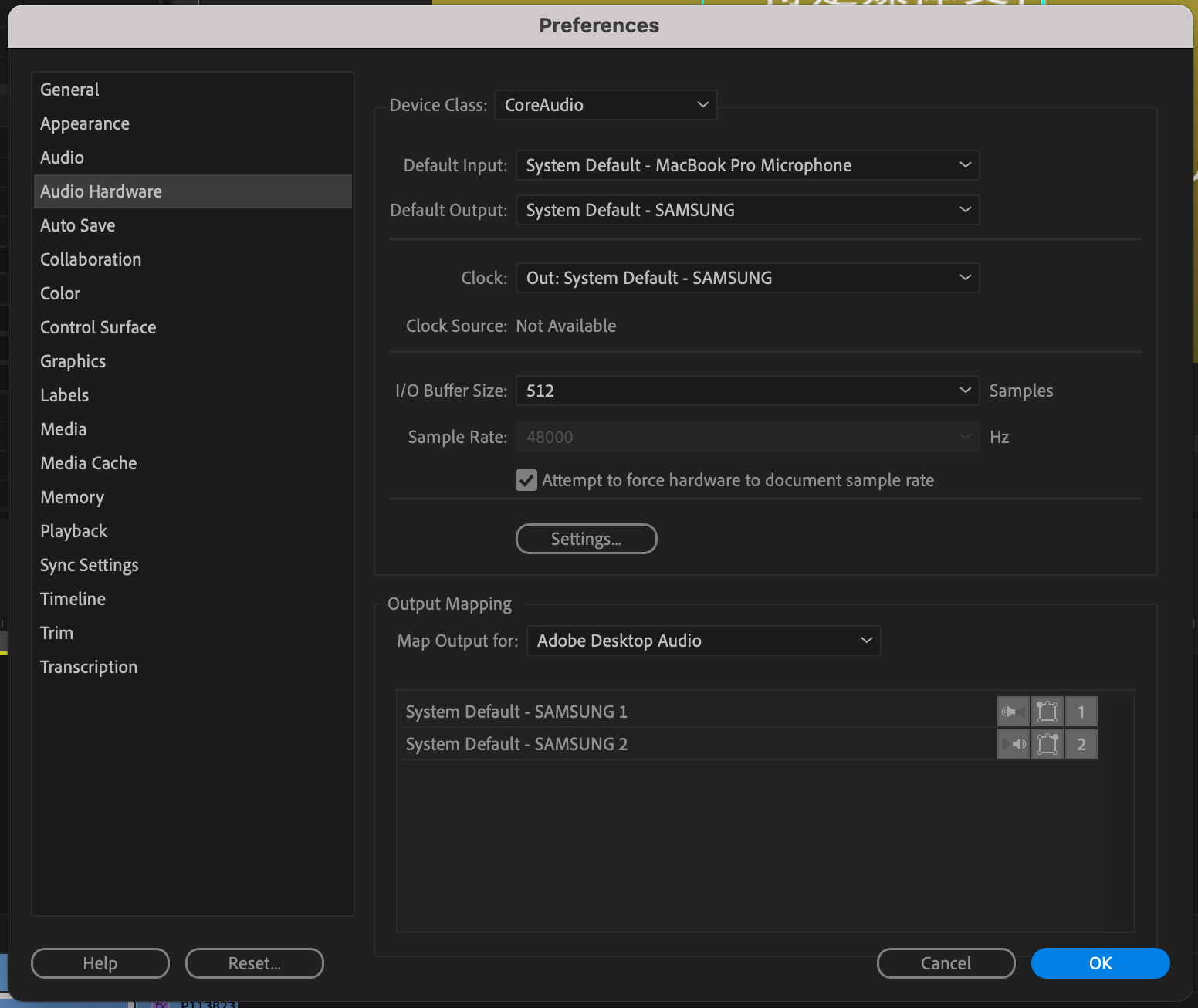Open the I/O Buffer Size dropdown
Image resolution: width=1198 pixels, height=1008 pixels.
tap(746, 391)
